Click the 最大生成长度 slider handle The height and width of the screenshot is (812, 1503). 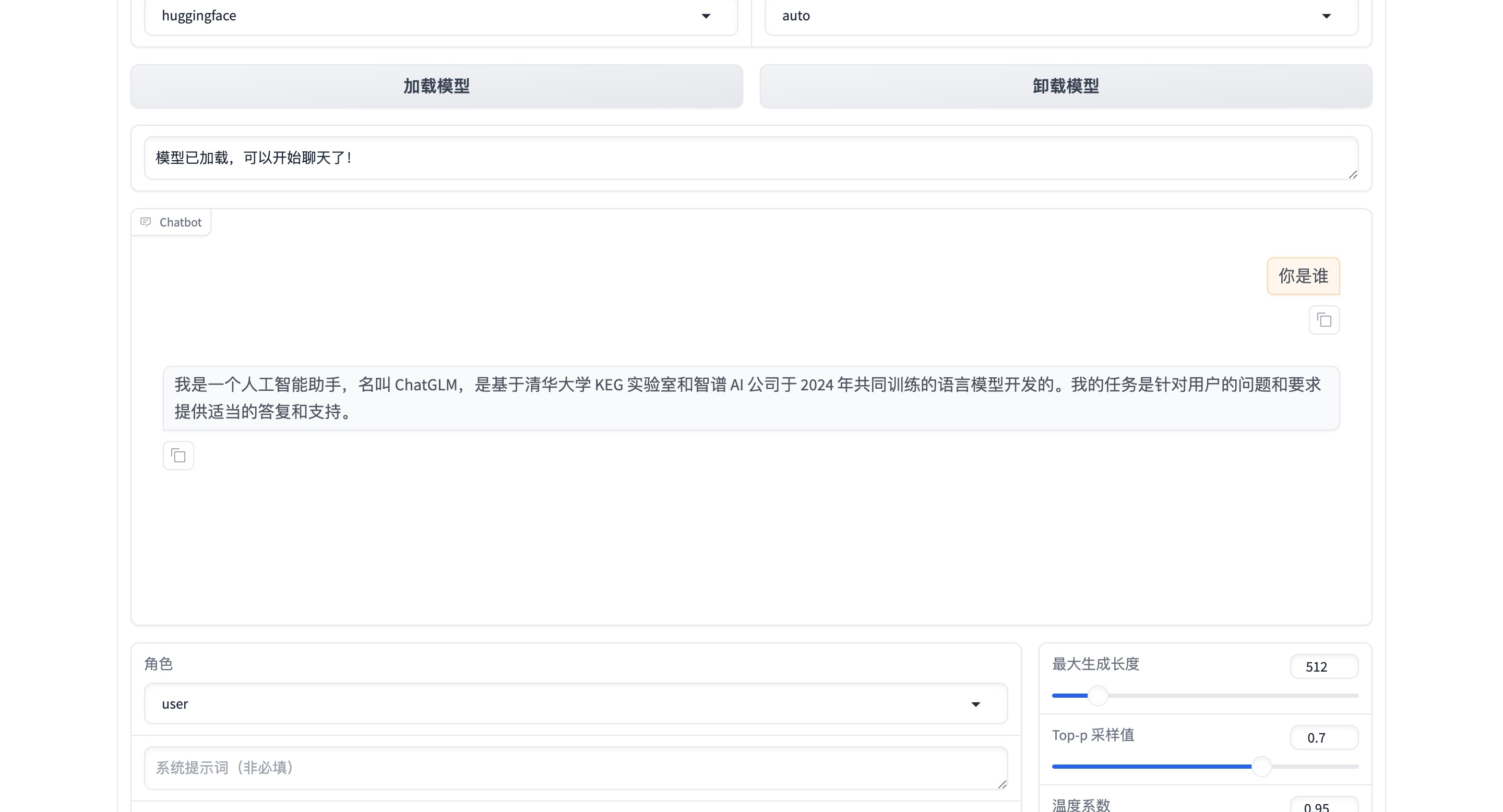[1098, 695]
